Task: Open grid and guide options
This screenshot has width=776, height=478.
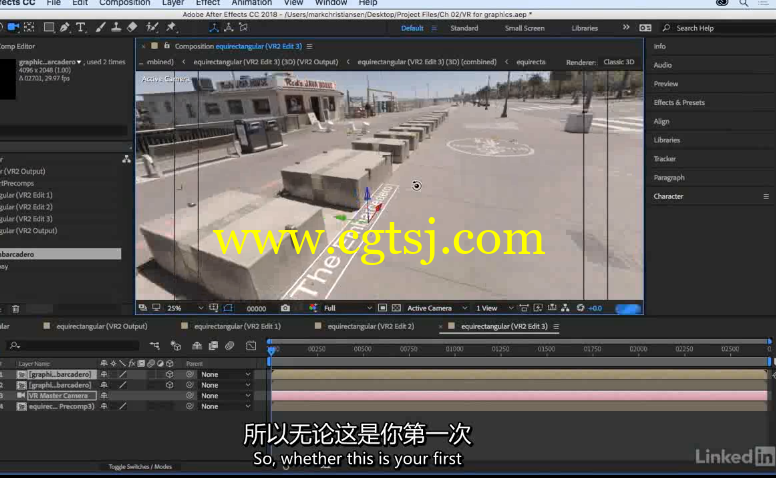Action: click(213, 308)
